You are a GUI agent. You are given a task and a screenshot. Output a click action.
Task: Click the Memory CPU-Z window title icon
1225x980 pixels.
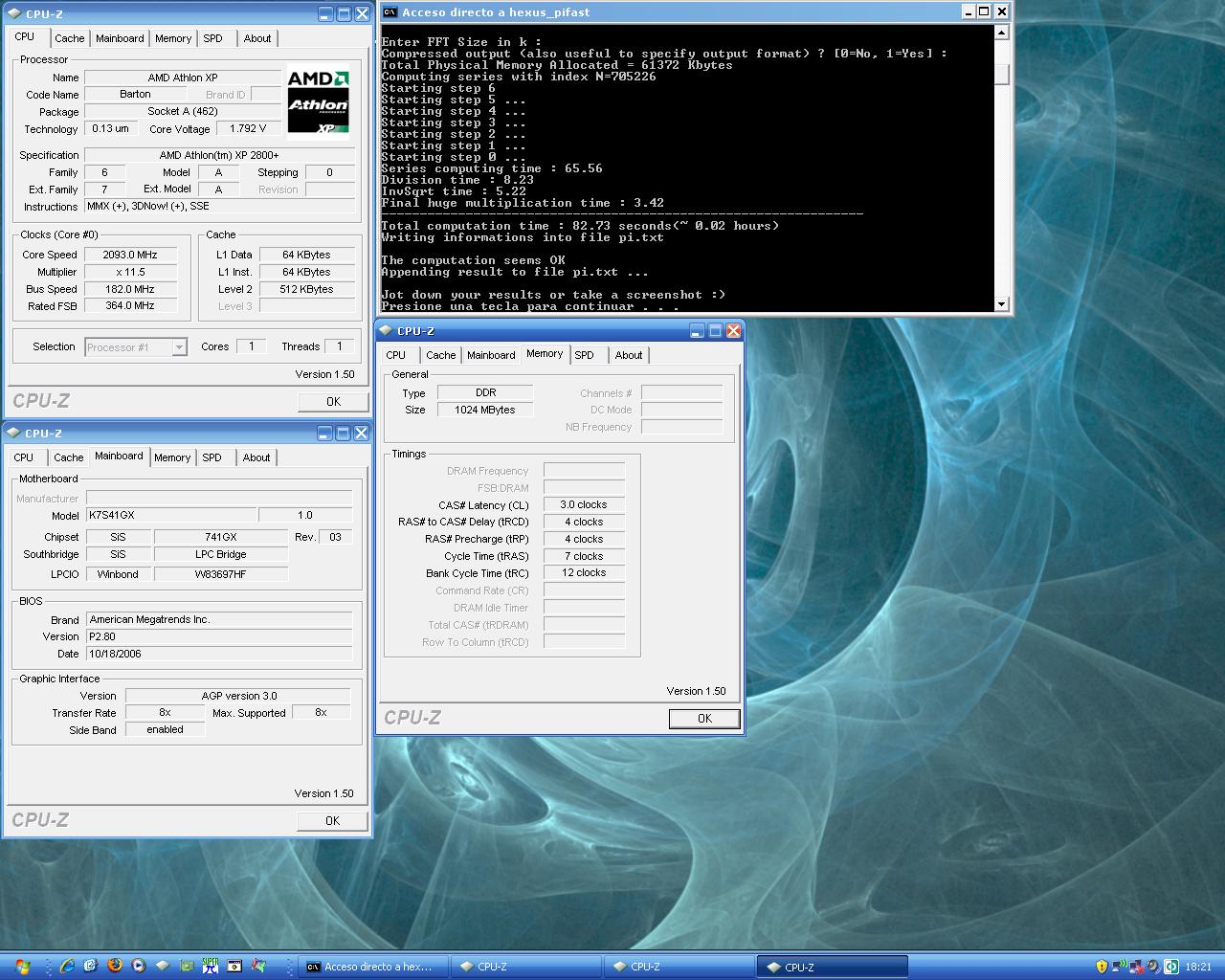[386, 330]
